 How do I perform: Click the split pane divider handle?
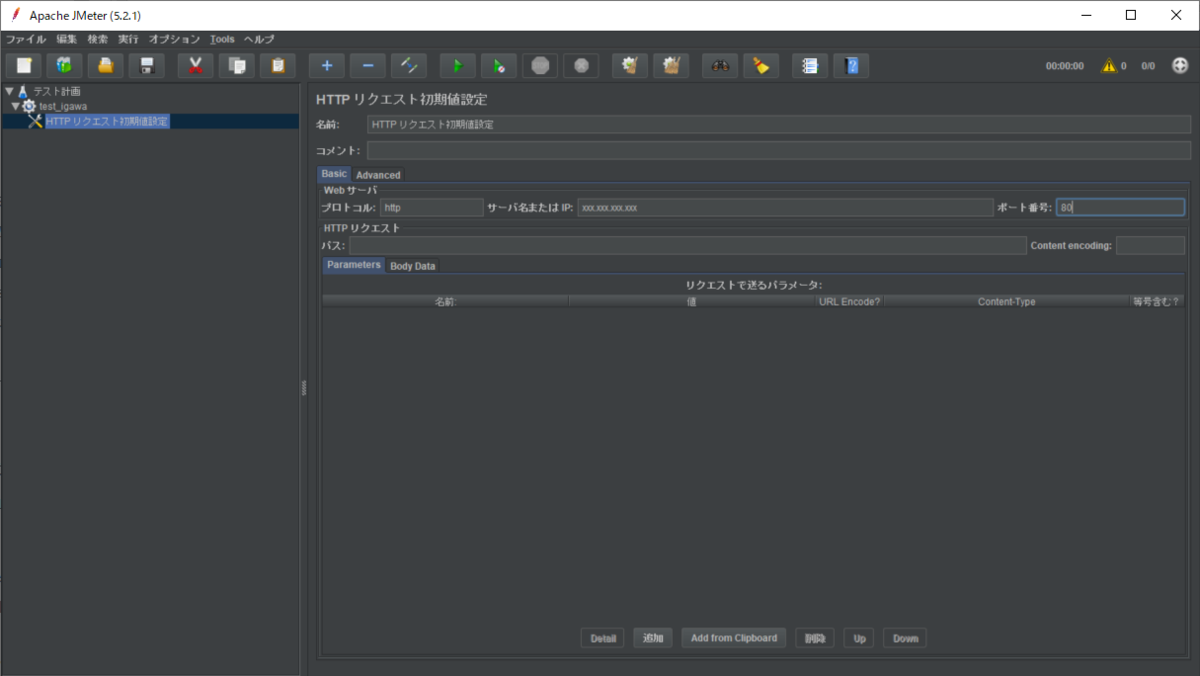tap(304, 388)
